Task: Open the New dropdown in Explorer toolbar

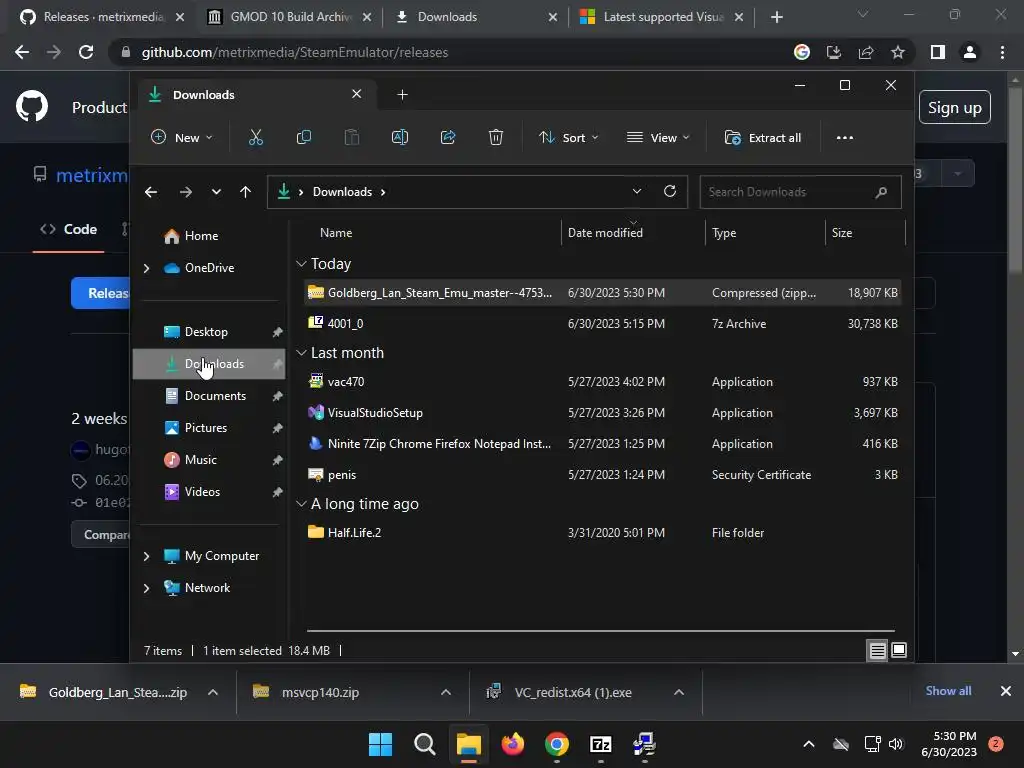Action: (x=182, y=138)
